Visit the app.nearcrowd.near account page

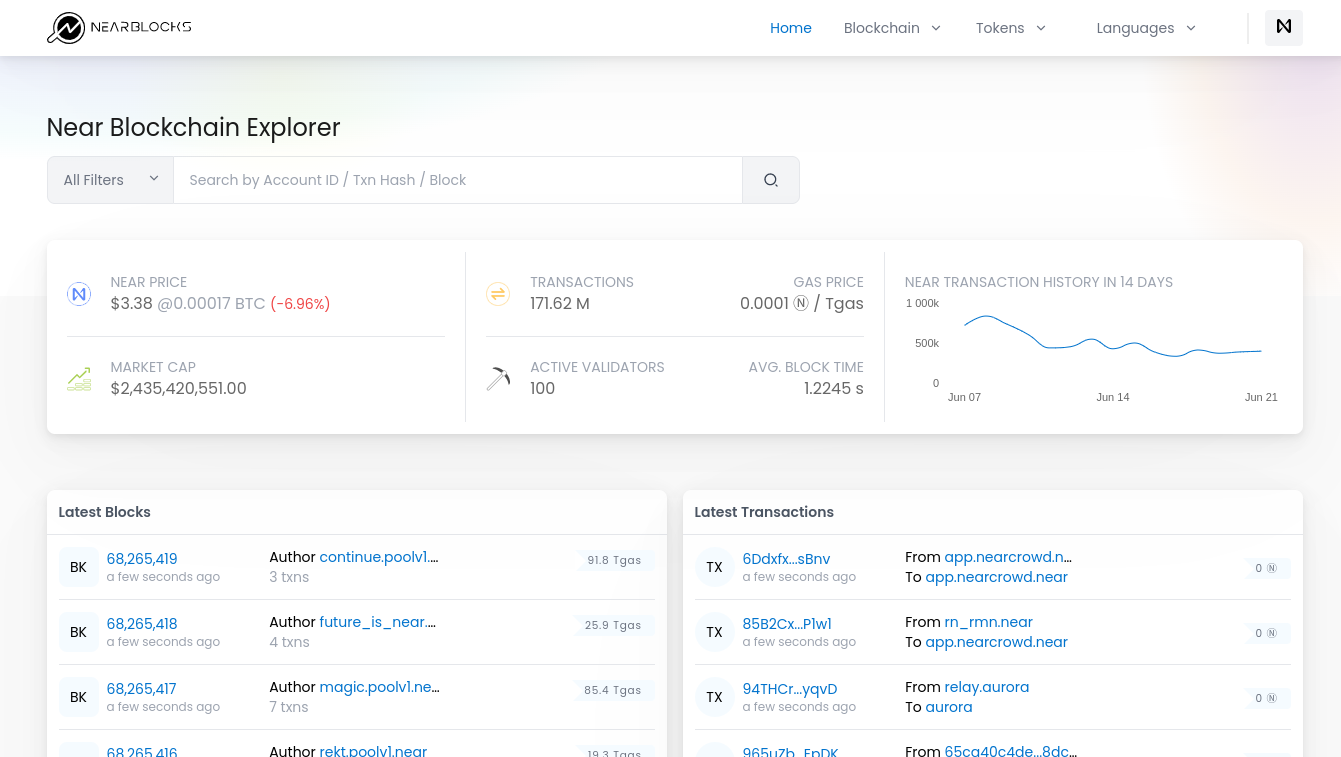pos(995,577)
